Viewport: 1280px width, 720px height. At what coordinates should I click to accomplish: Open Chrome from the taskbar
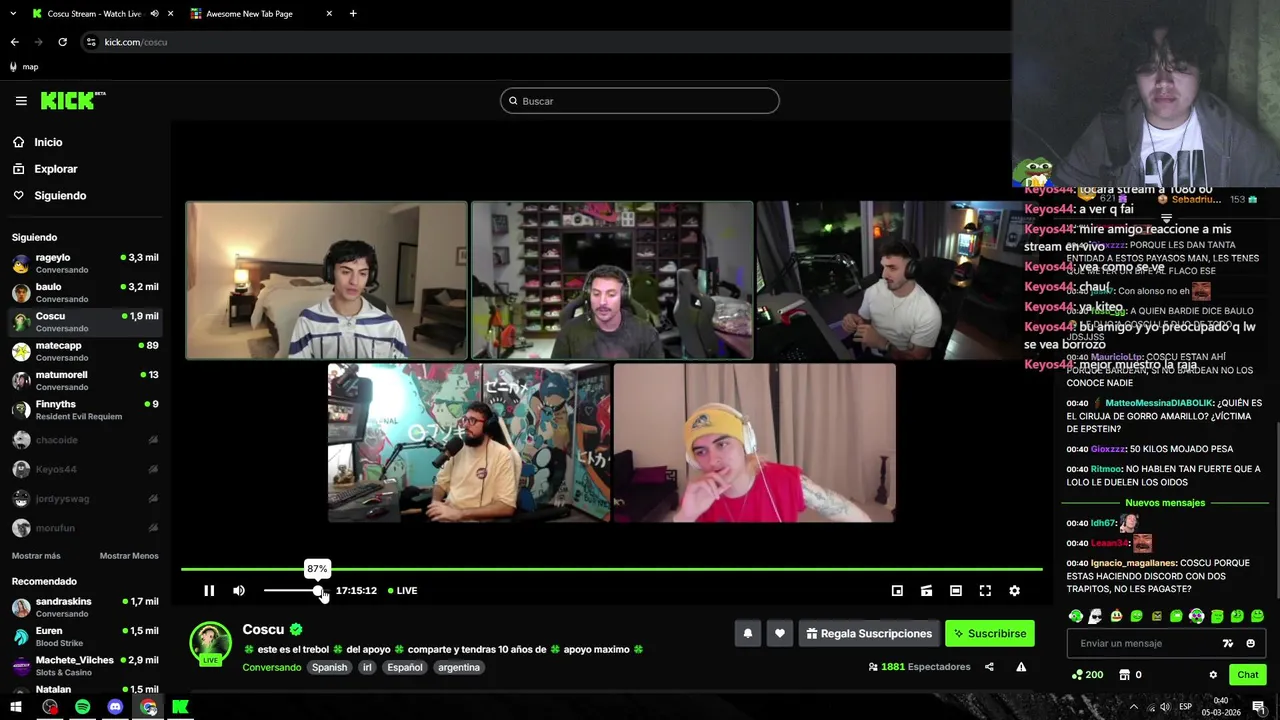(148, 707)
